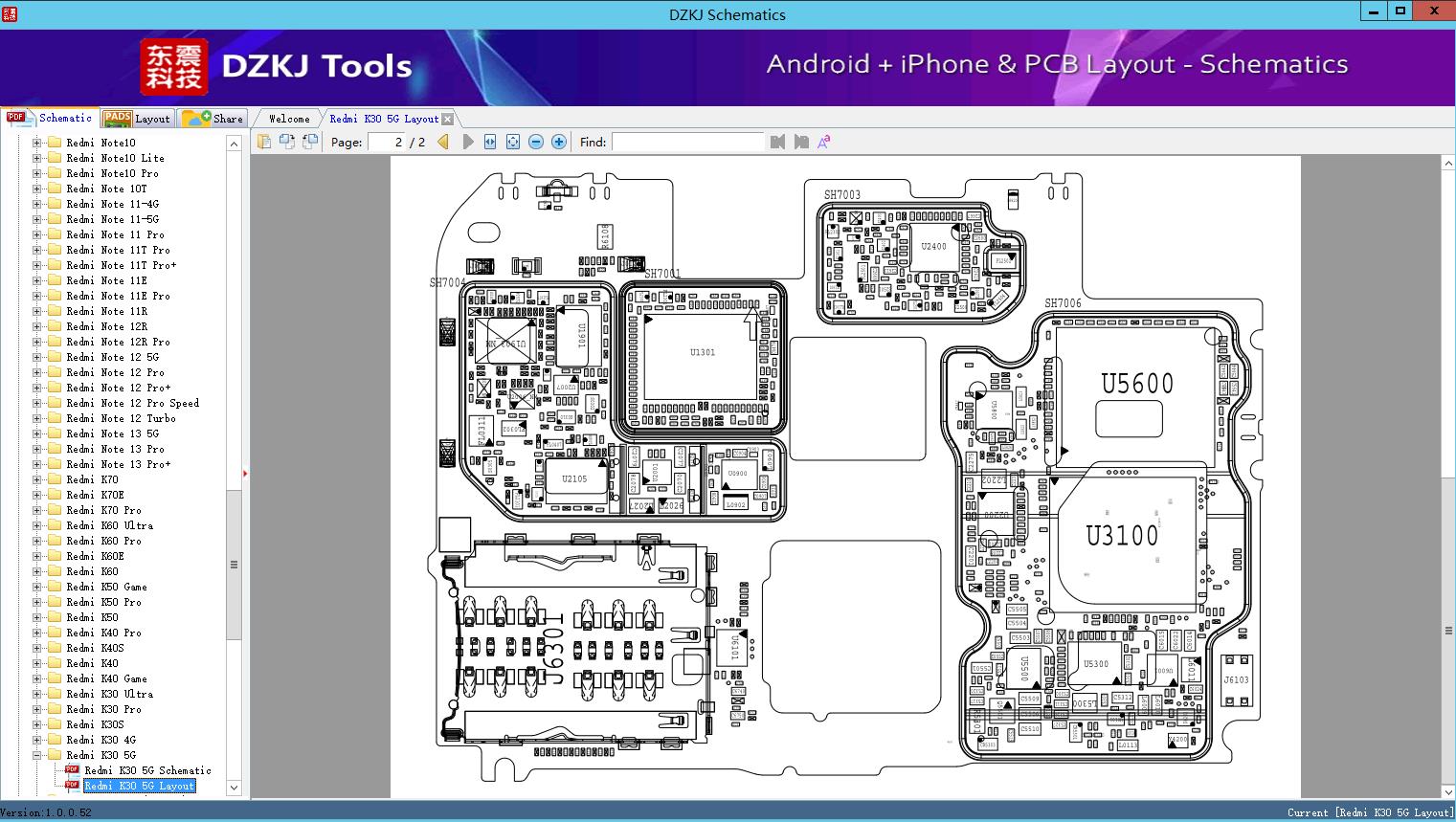Expand the Redmi K60 node
Screen dimensions: 1456x822
[36, 571]
